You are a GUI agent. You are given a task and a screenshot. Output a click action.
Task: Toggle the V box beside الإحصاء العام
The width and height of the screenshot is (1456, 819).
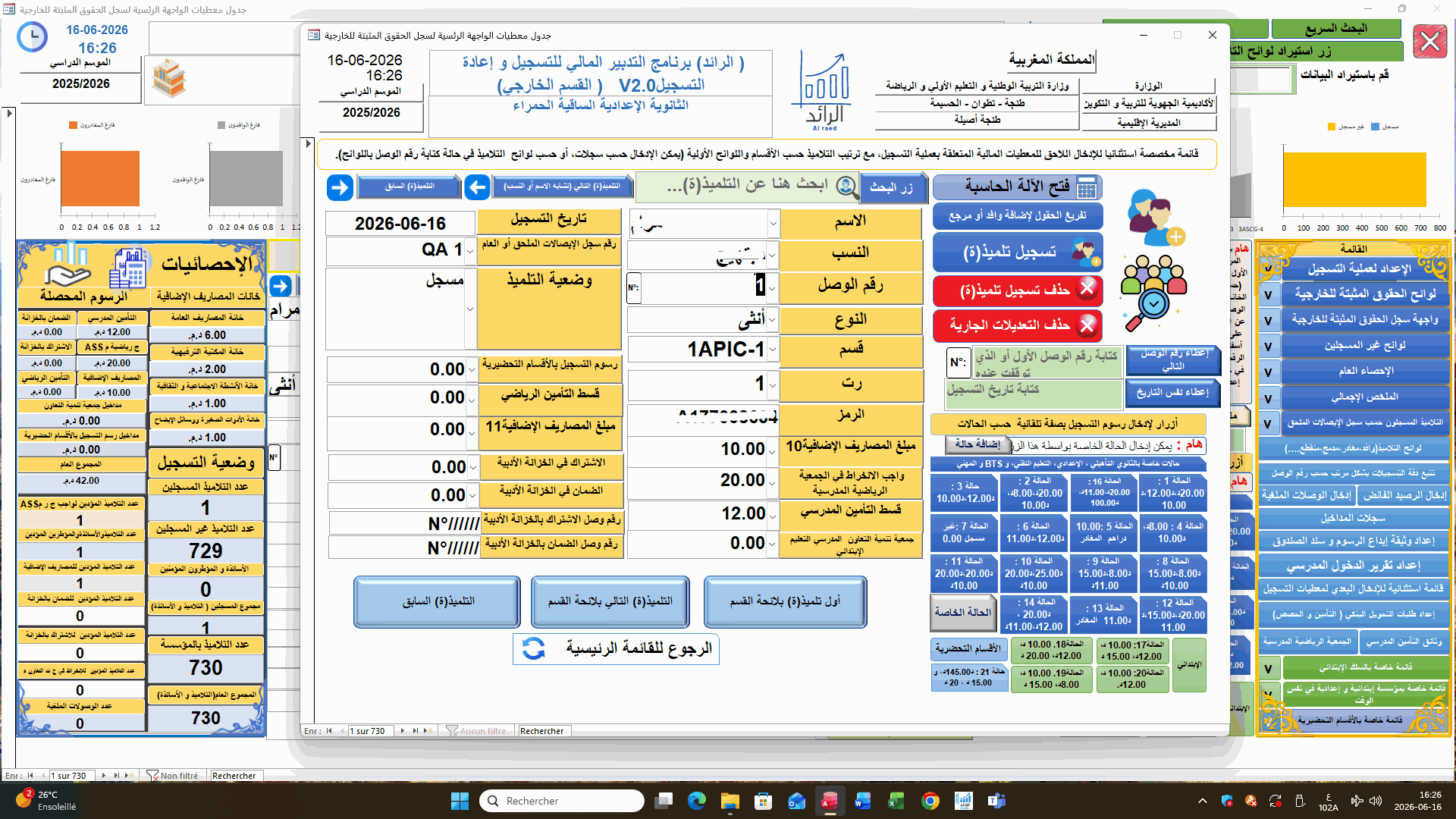coord(1268,372)
